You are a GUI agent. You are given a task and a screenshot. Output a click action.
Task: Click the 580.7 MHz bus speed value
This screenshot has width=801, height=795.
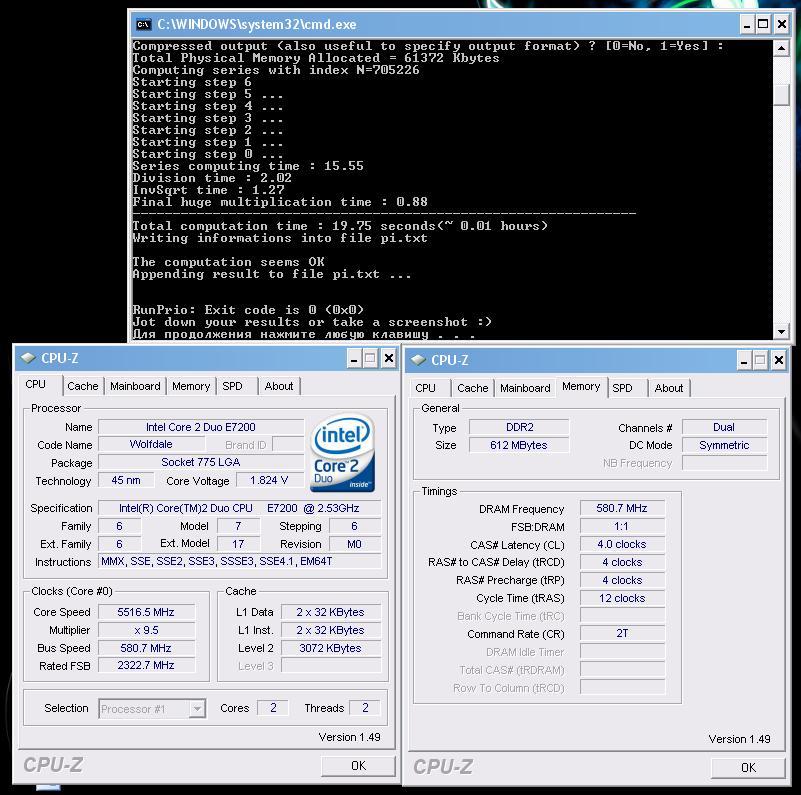click(x=146, y=648)
